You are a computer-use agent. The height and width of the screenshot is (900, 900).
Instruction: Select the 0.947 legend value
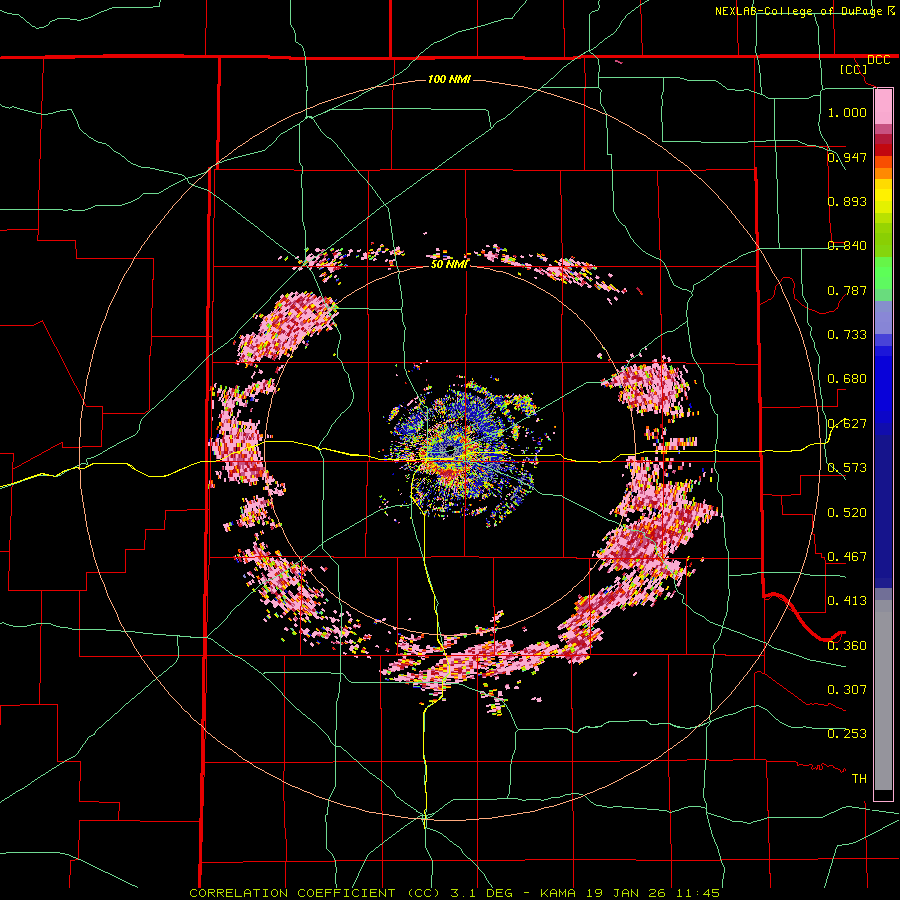(x=847, y=157)
